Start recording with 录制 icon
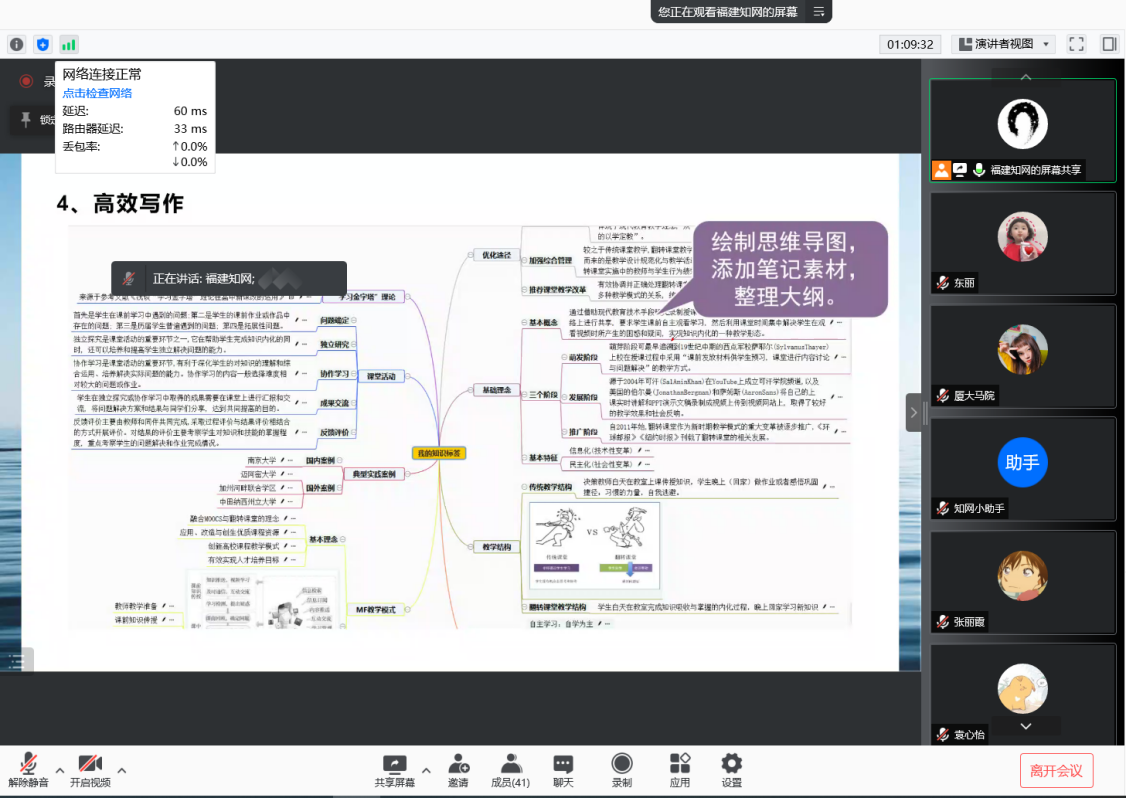Image resolution: width=1126 pixels, height=798 pixels. pos(621,770)
